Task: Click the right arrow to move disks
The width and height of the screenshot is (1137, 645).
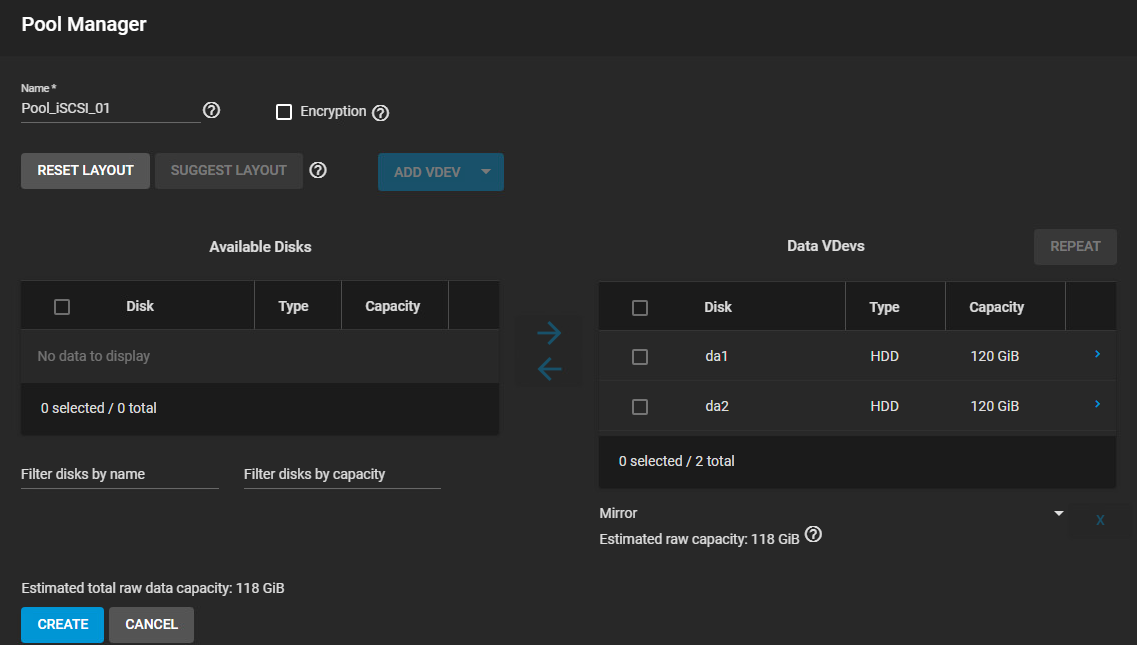Action: pos(548,332)
